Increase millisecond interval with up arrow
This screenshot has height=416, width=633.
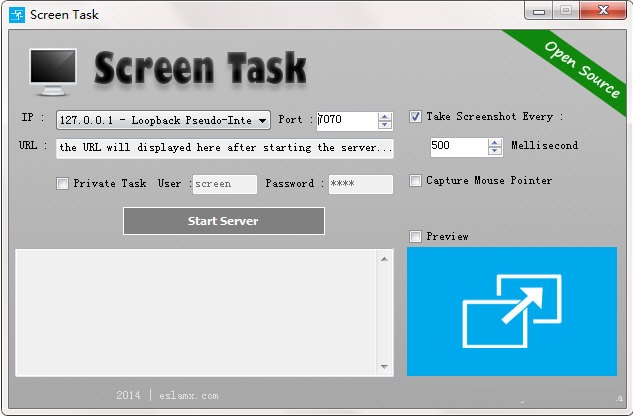click(495, 142)
